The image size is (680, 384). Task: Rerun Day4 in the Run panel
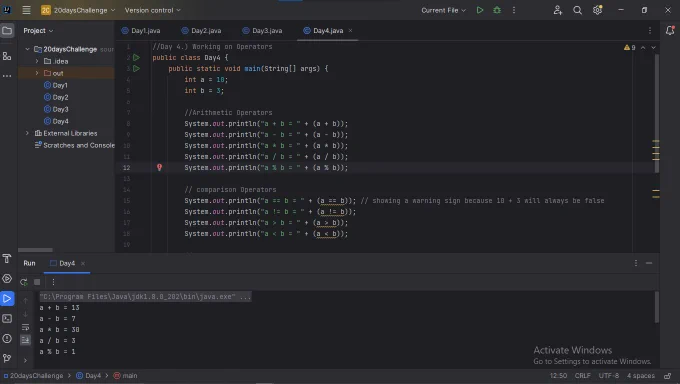coord(24,282)
